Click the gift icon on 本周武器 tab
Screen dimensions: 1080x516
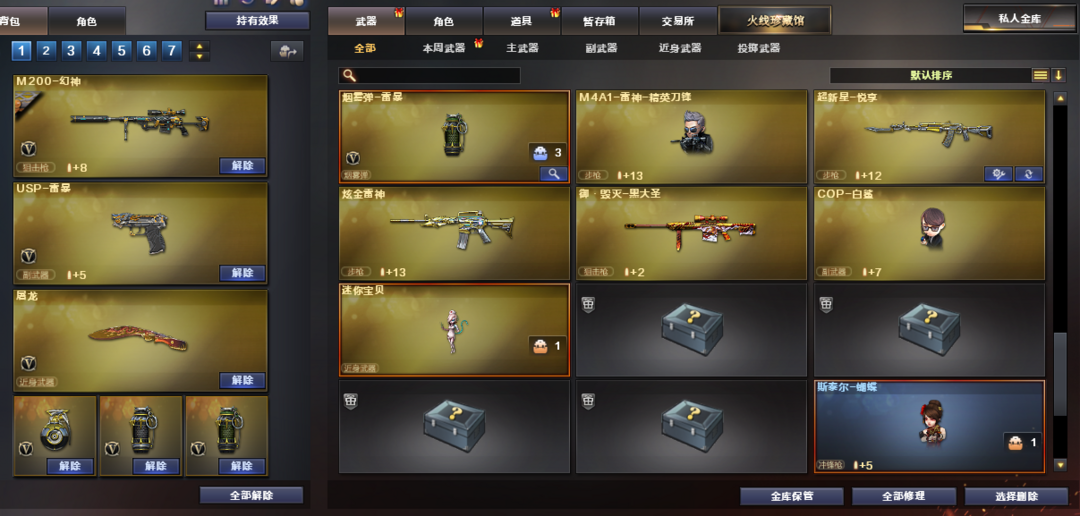point(479,43)
